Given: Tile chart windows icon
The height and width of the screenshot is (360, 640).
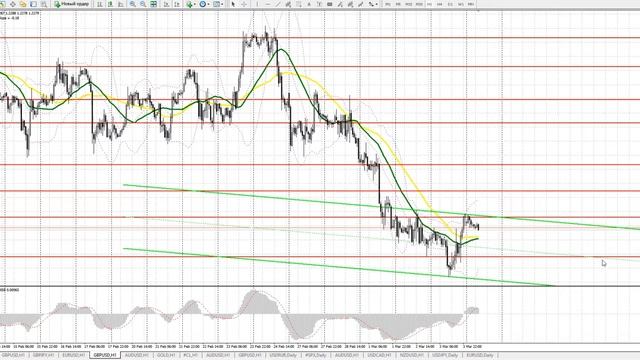Looking at the screenshot, I should pos(153,4).
